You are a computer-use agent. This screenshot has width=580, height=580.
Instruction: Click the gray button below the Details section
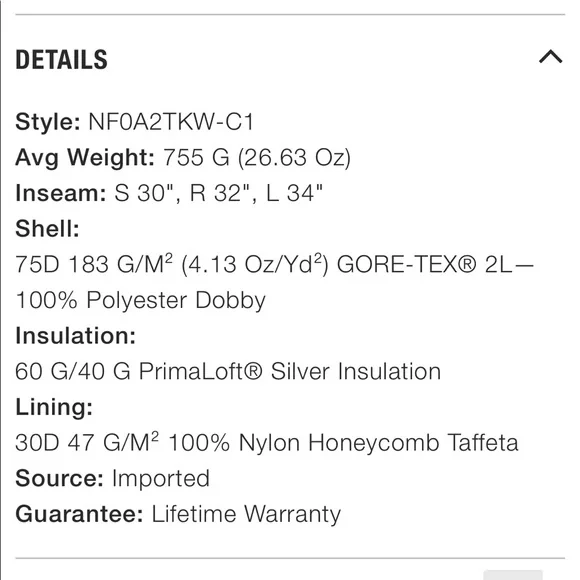pos(513,575)
